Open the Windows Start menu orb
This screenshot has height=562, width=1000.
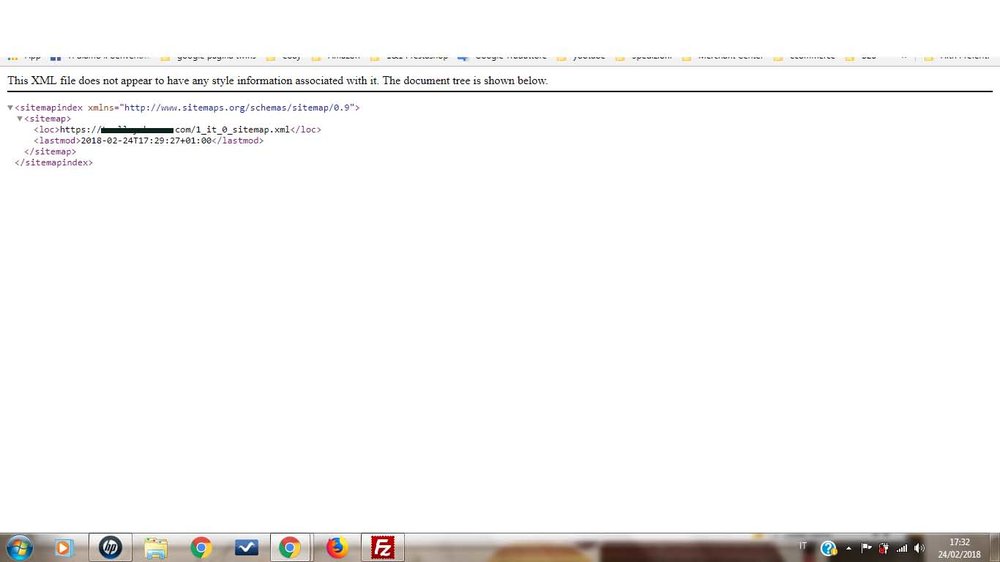(20, 548)
